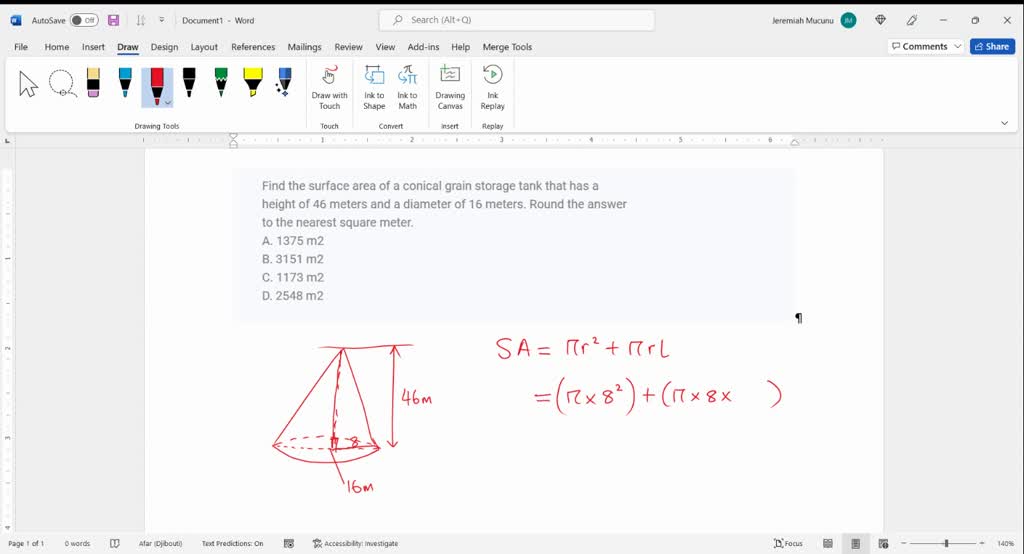Click the 0 words count

tap(77, 544)
